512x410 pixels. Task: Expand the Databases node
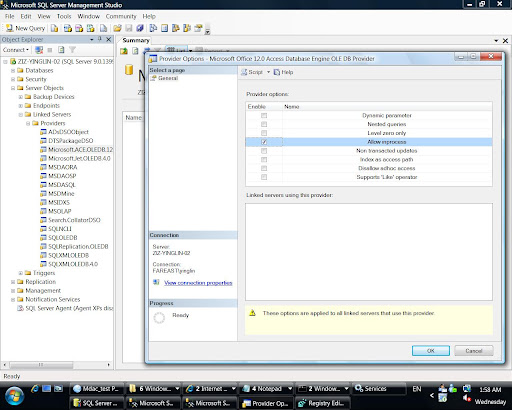tap(13, 71)
